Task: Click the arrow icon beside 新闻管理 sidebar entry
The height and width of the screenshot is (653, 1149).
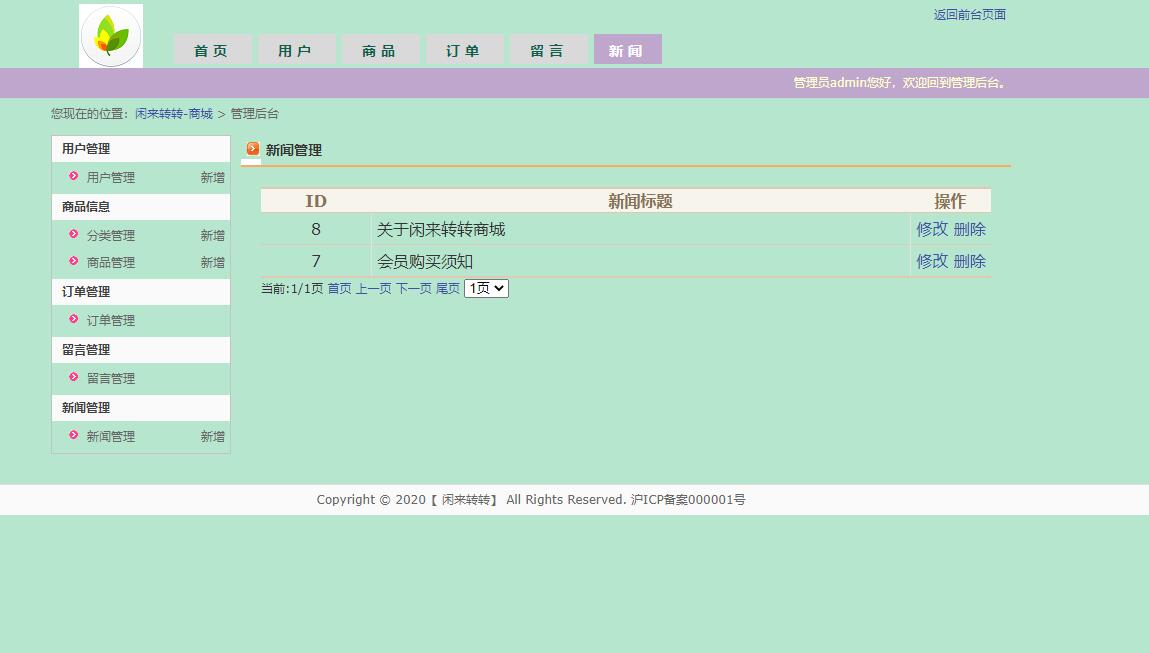Action: [73, 436]
